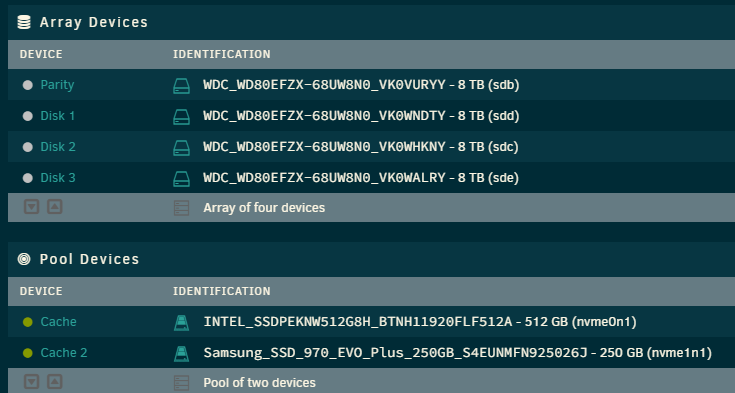Click the Disk 1 status indicator dot
This screenshot has height=393, width=735.
point(28,116)
